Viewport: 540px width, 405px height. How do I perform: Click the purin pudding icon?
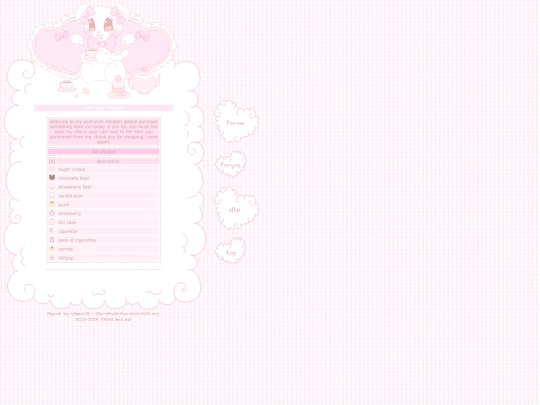click(52, 204)
